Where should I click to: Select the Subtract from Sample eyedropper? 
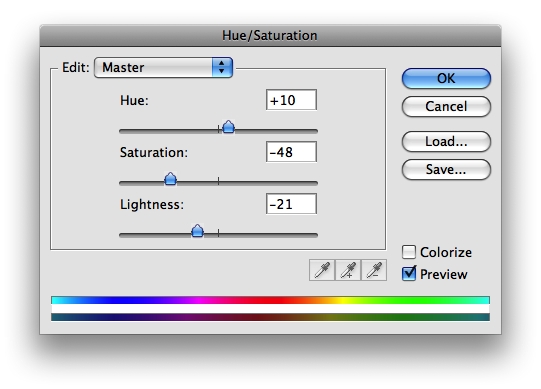point(374,270)
